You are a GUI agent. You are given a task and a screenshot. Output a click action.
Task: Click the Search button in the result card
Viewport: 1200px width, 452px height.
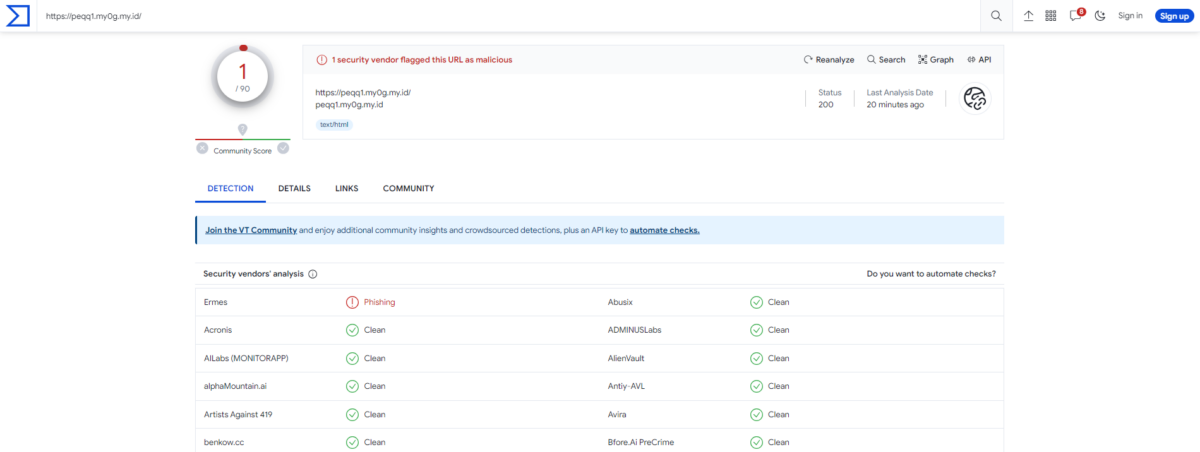(886, 60)
